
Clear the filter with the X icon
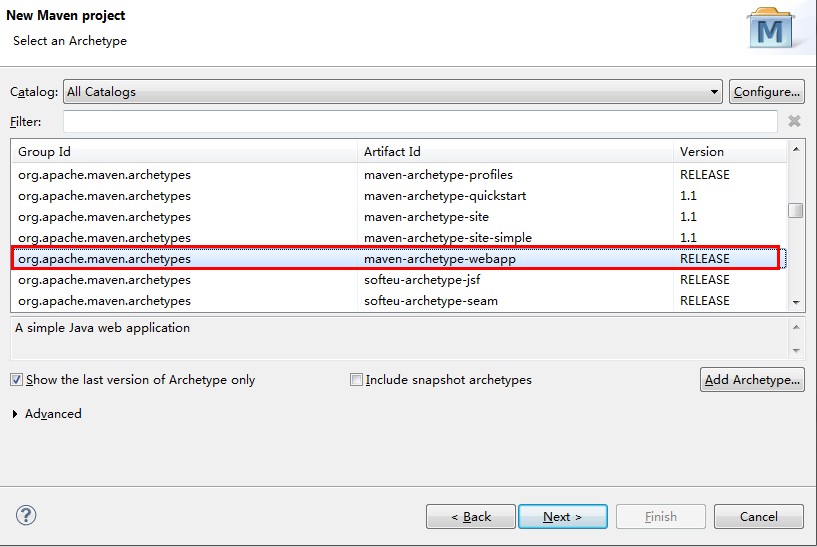click(x=794, y=121)
